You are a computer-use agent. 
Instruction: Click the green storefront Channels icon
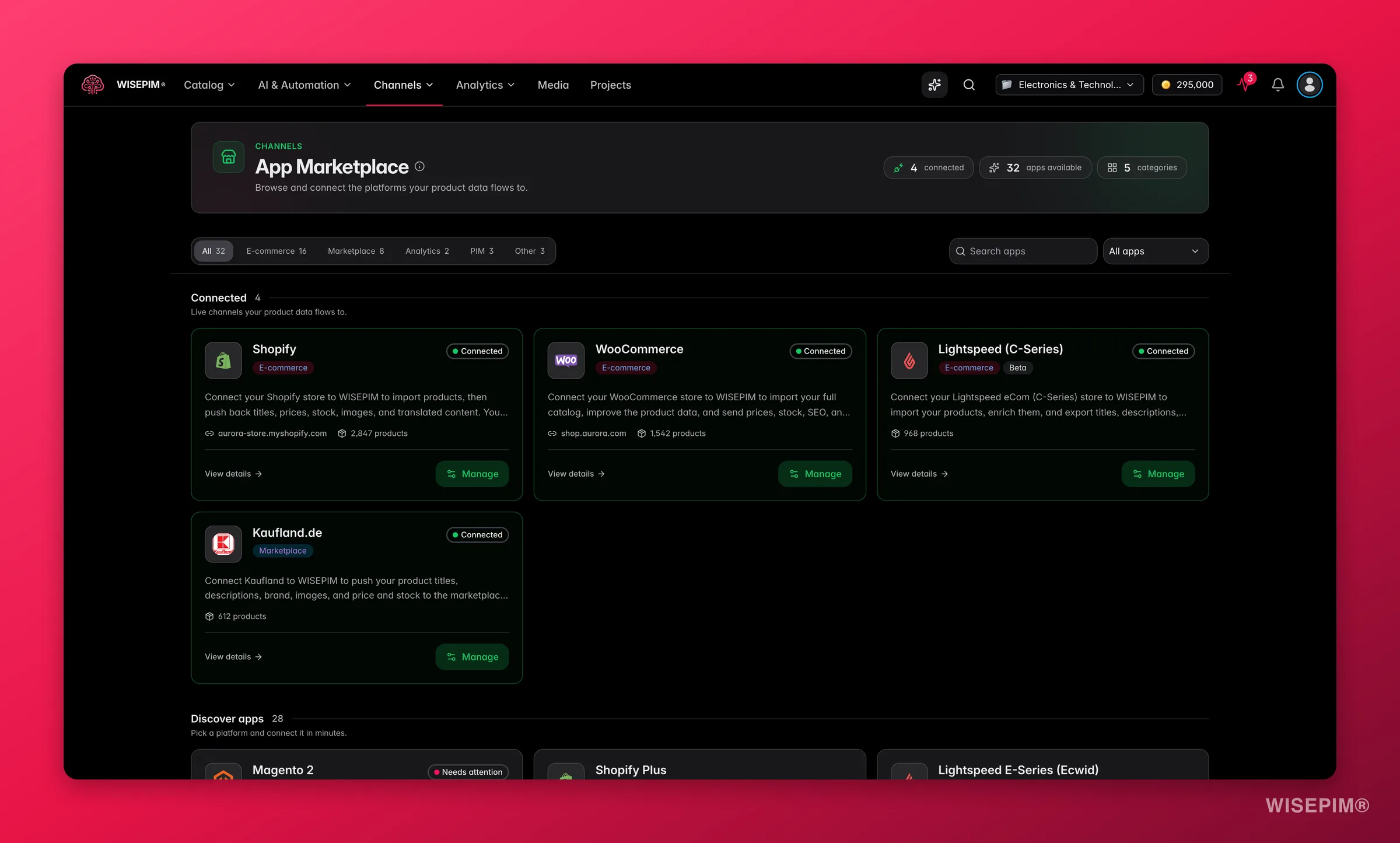[229, 157]
